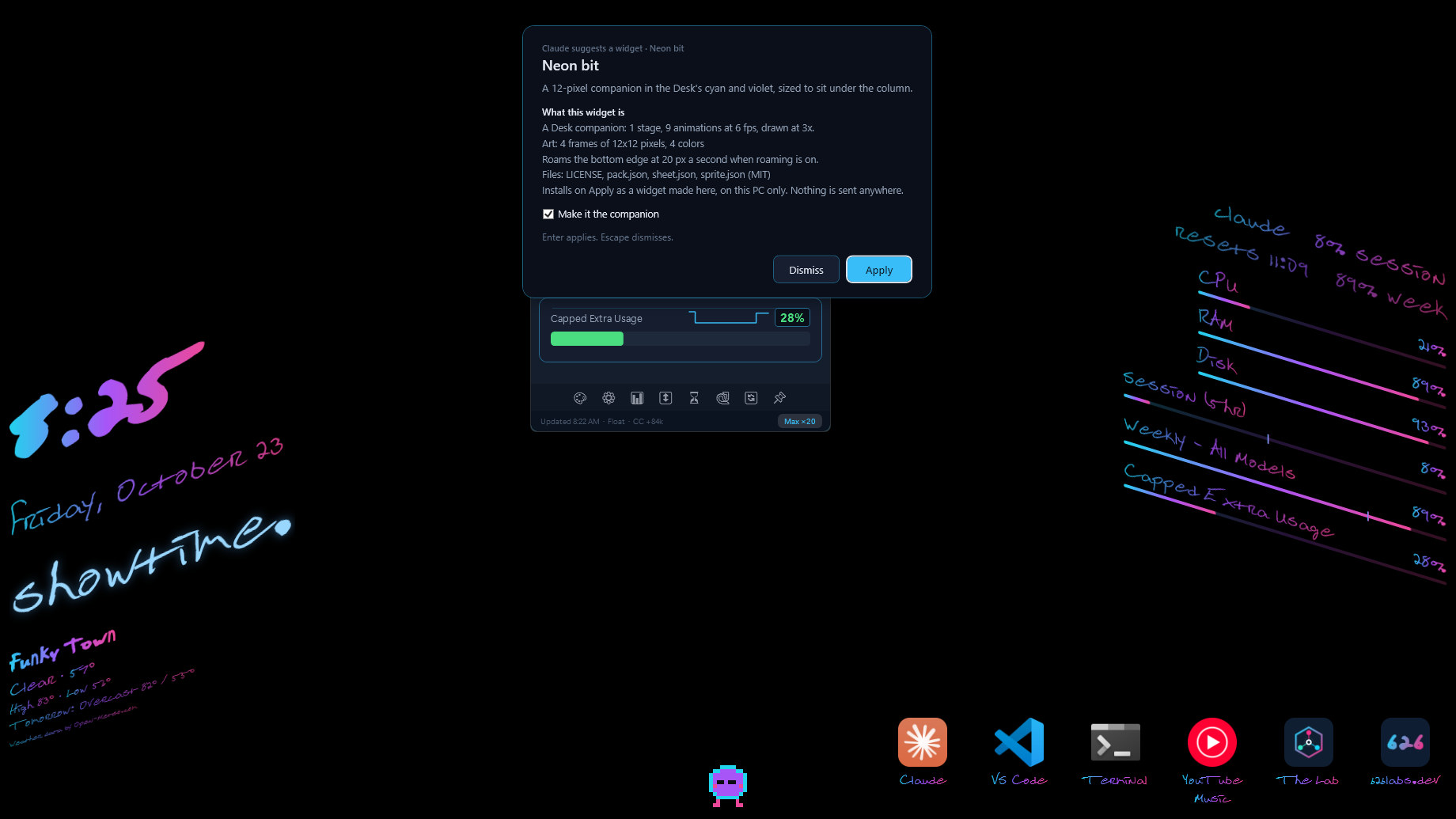This screenshot has width=1456, height=819.
Task: Click the Resets 11:09 text
Action: (1241, 251)
